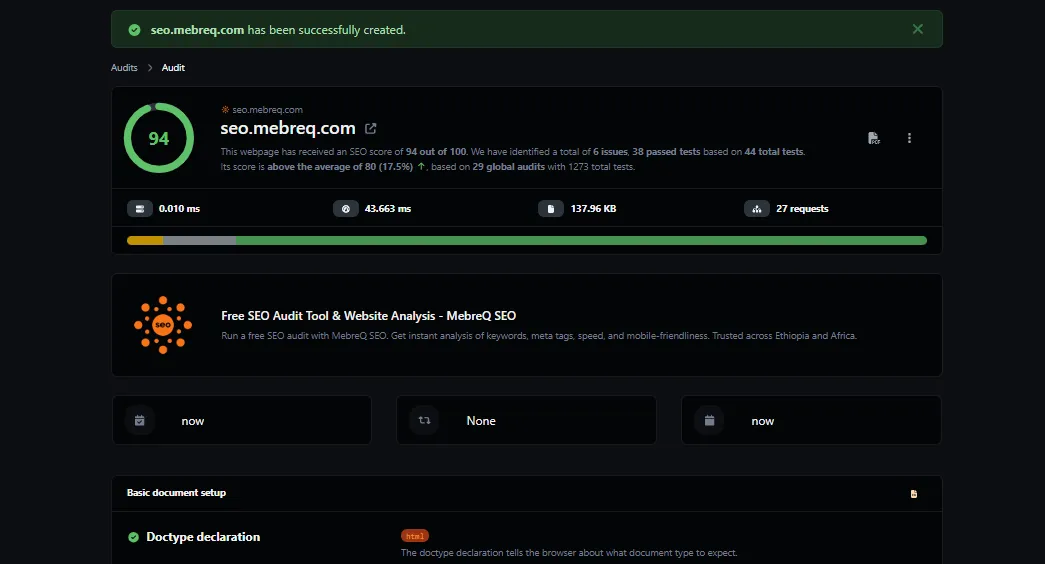The width and height of the screenshot is (1045, 564).
Task: Click the 27 requests value
Action: coord(802,209)
